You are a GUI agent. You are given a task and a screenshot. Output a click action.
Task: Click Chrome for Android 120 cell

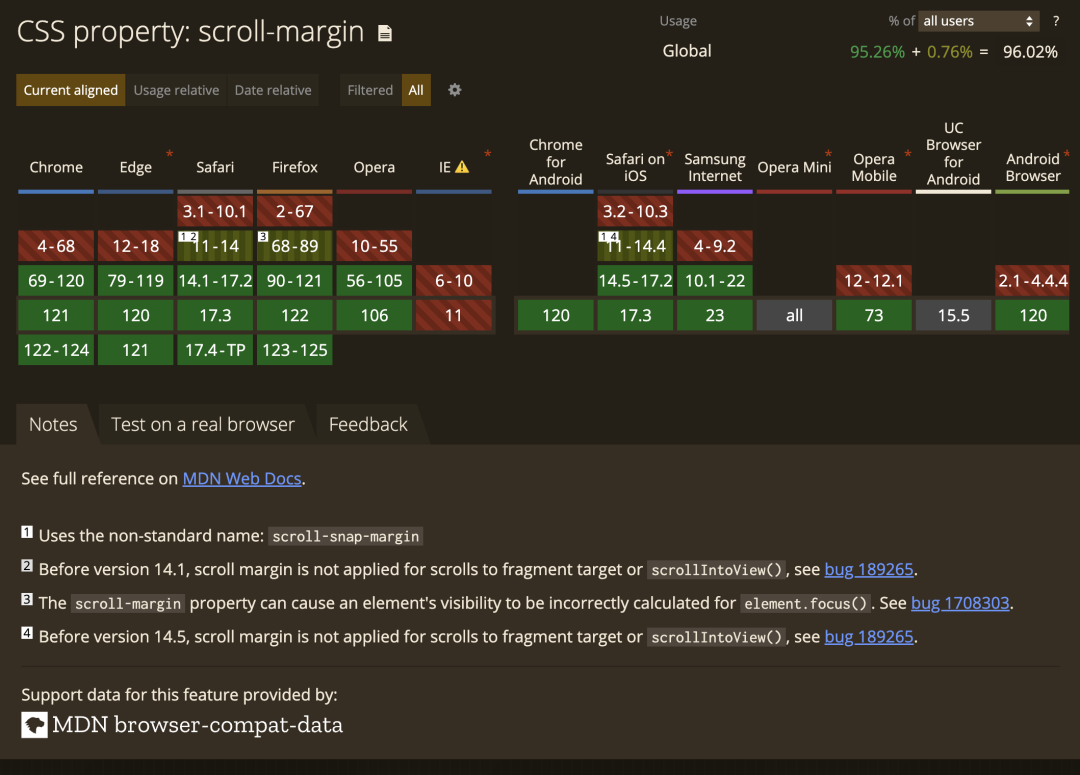coord(556,316)
